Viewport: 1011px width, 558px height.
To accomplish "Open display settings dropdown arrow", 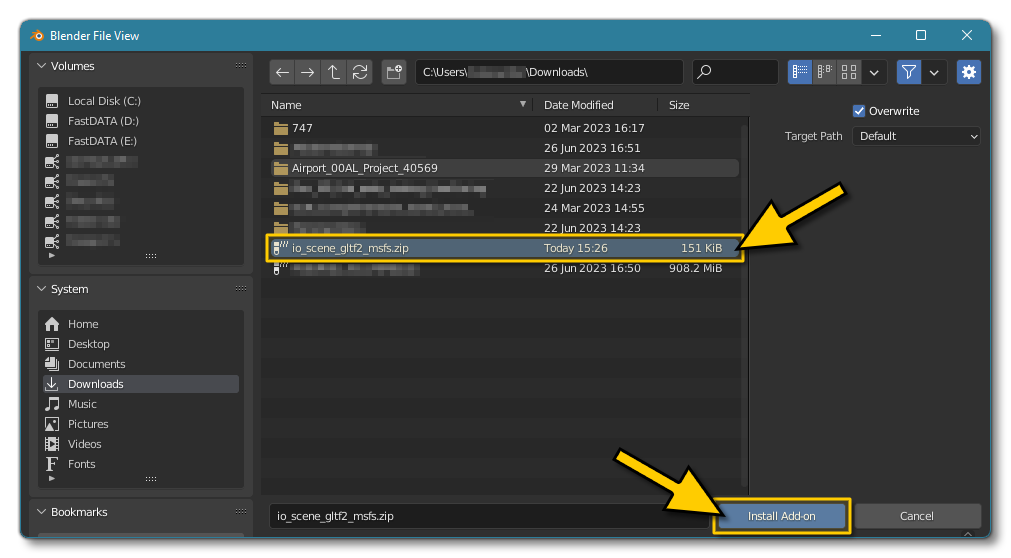I will (x=874, y=72).
